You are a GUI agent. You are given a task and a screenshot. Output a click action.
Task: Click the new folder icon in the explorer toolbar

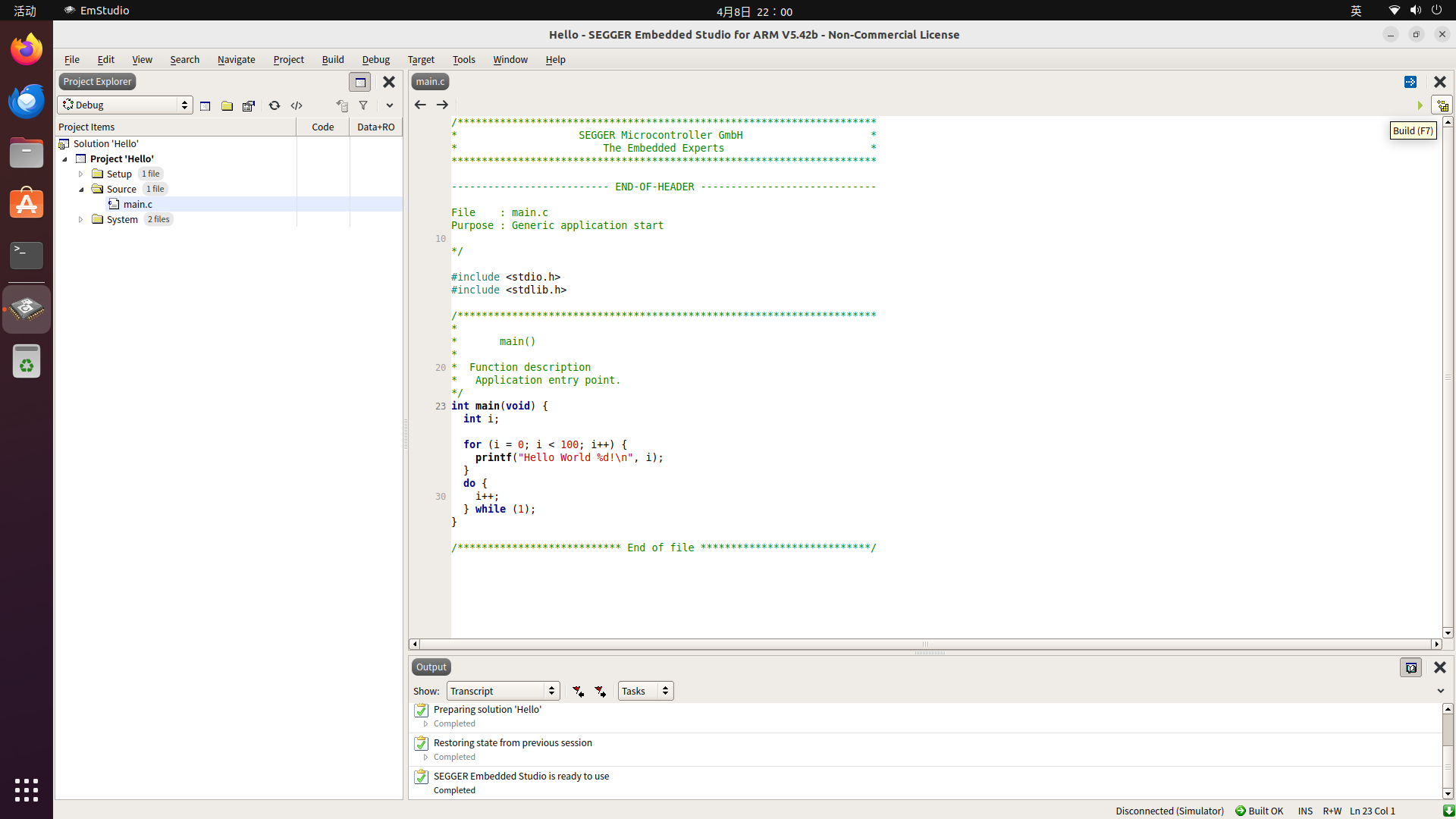click(x=227, y=105)
